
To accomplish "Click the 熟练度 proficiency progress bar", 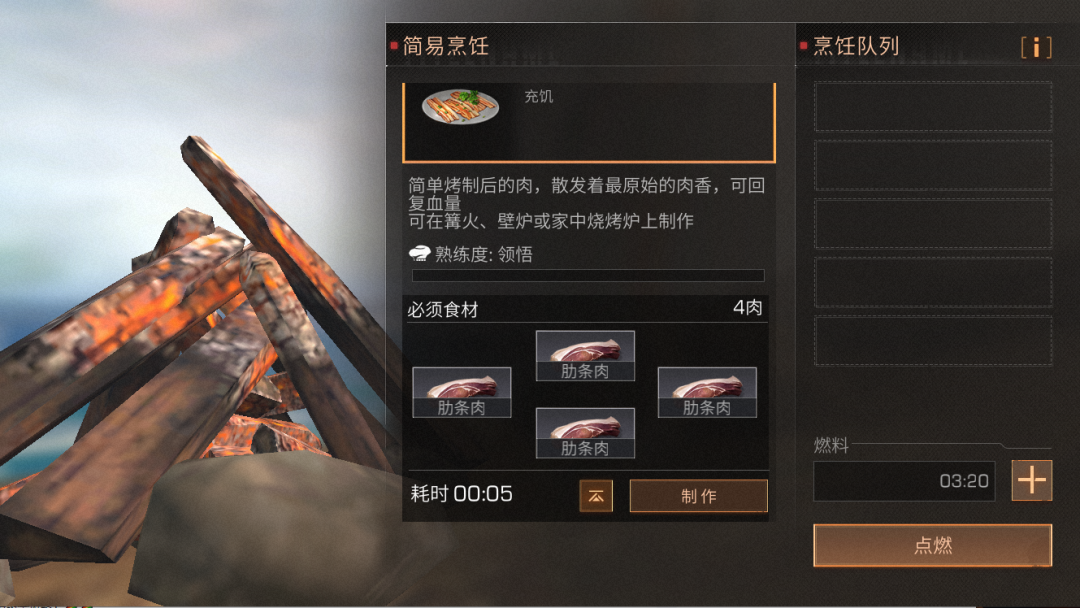I will point(588,275).
